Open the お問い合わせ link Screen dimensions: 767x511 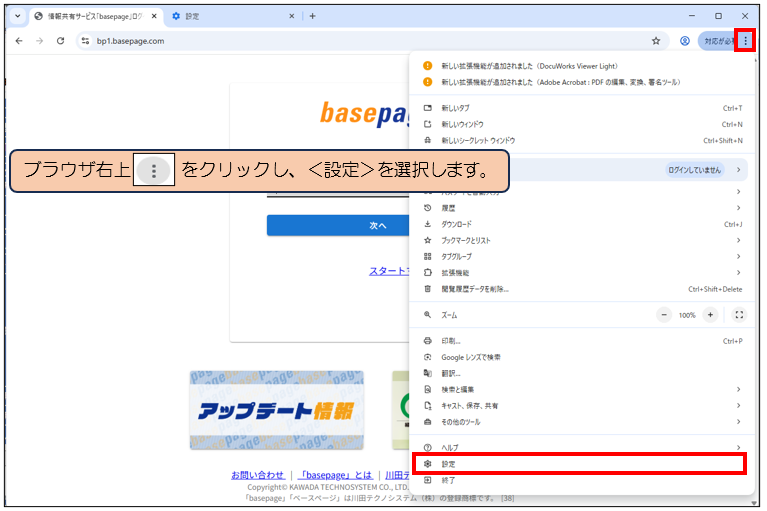[x=257, y=475]
